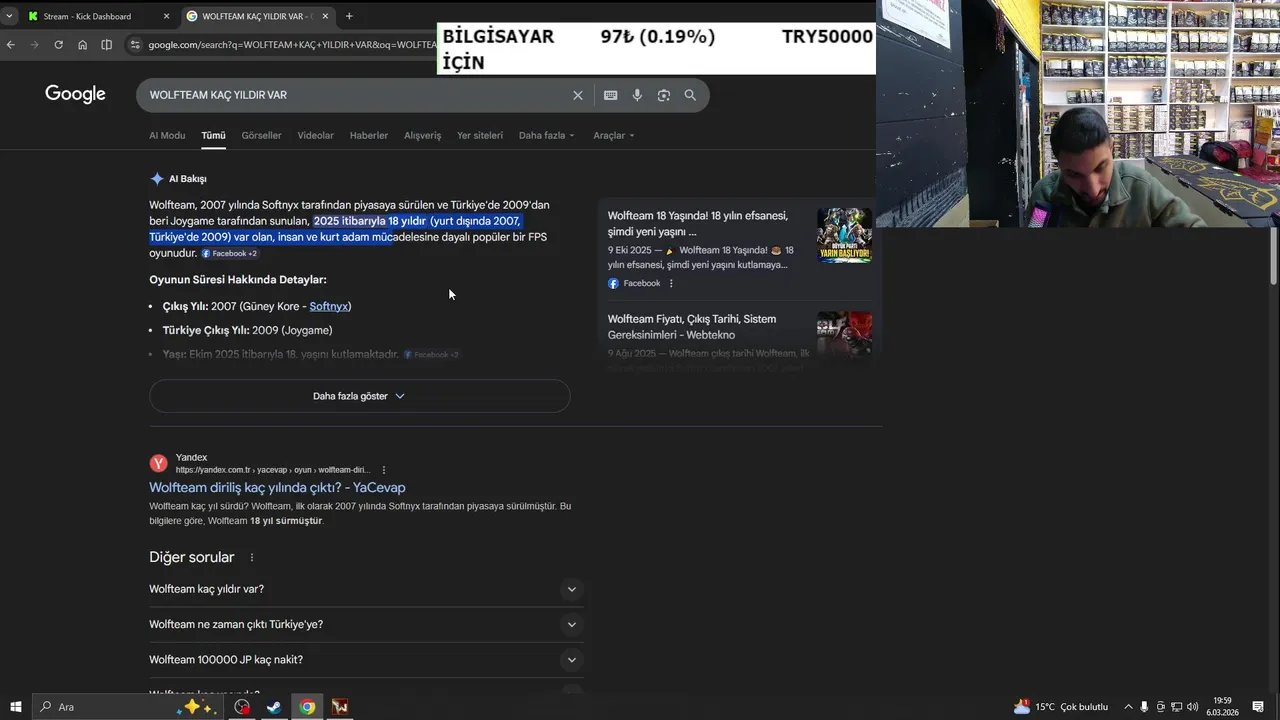Open the split view toolbar button

[106, 45]
